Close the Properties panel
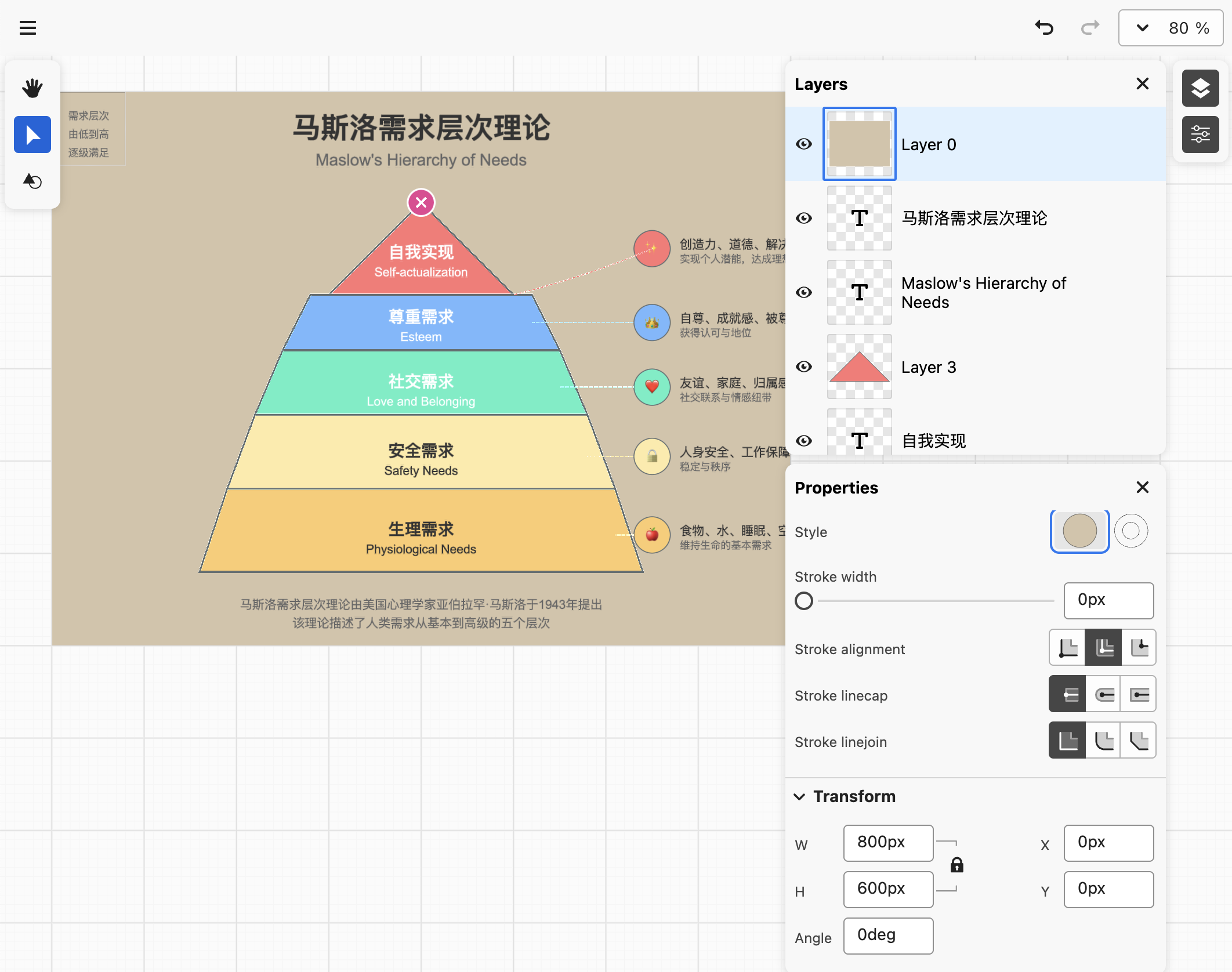This screenshot has height=972, width=1232. pyautogui.click(x=1142, y=487)
